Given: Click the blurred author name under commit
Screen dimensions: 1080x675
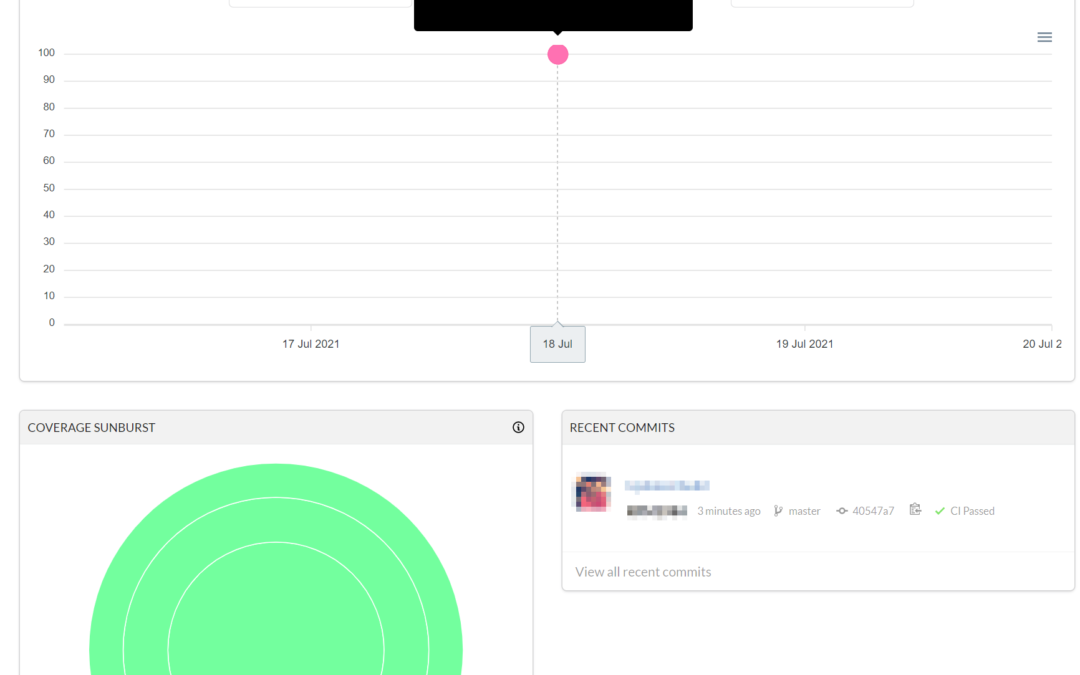Looking at the screenshot, I should click(x=657, y=511).
